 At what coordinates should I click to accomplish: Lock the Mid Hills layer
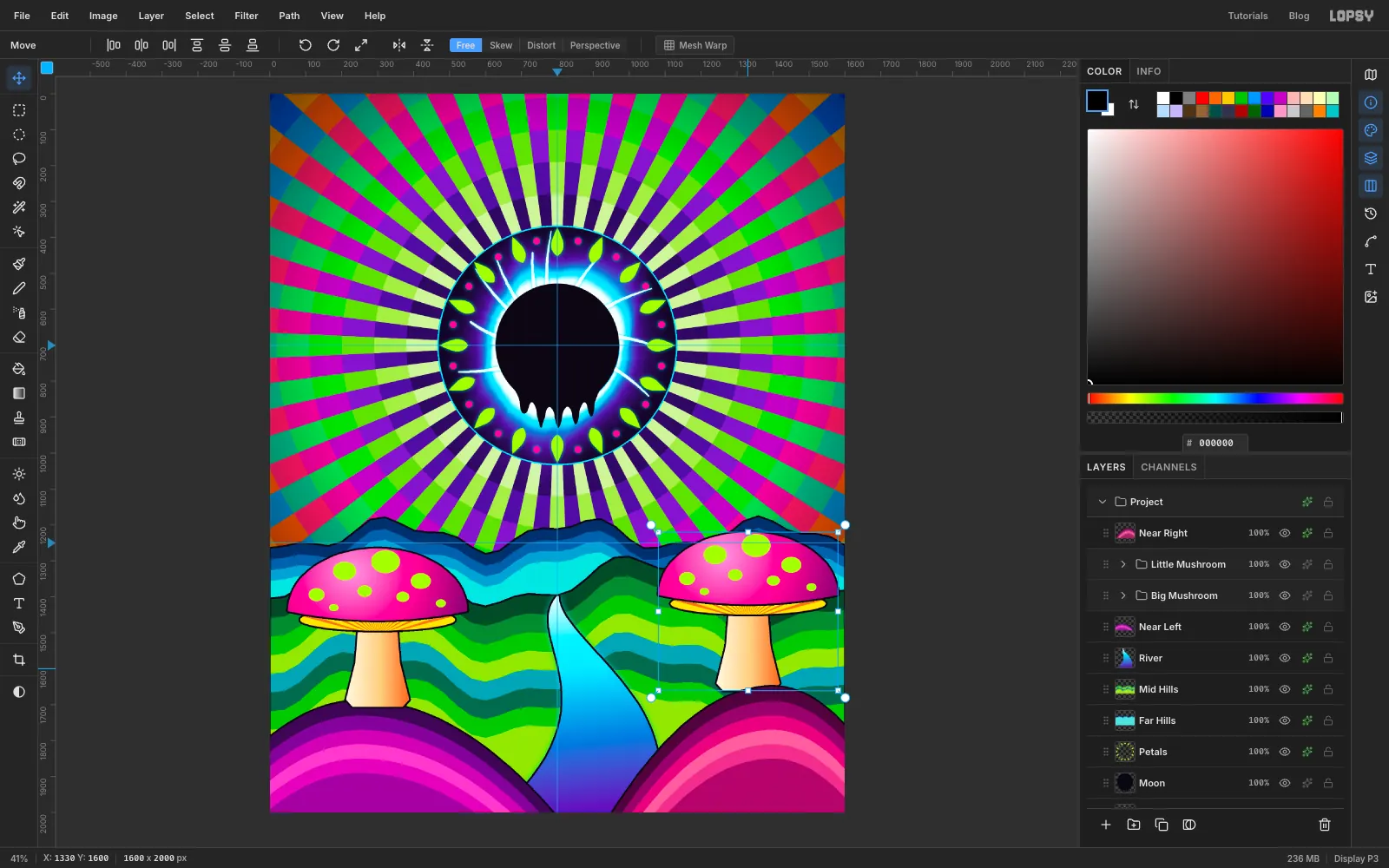(1328, 689)
